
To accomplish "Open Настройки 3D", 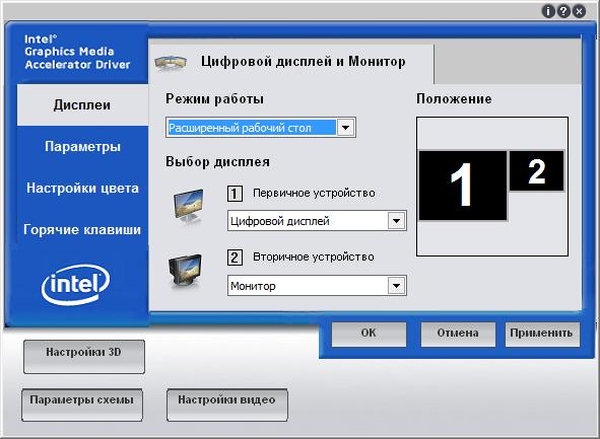I will pyautogui.click(x=84, y=356).
